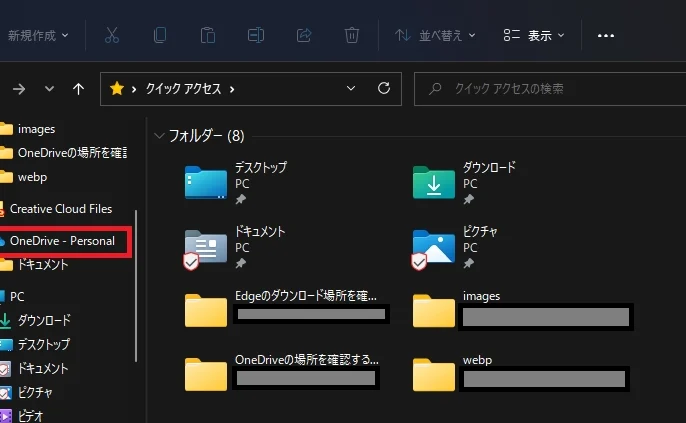Click the refresh button

click(x=384, y=88)
